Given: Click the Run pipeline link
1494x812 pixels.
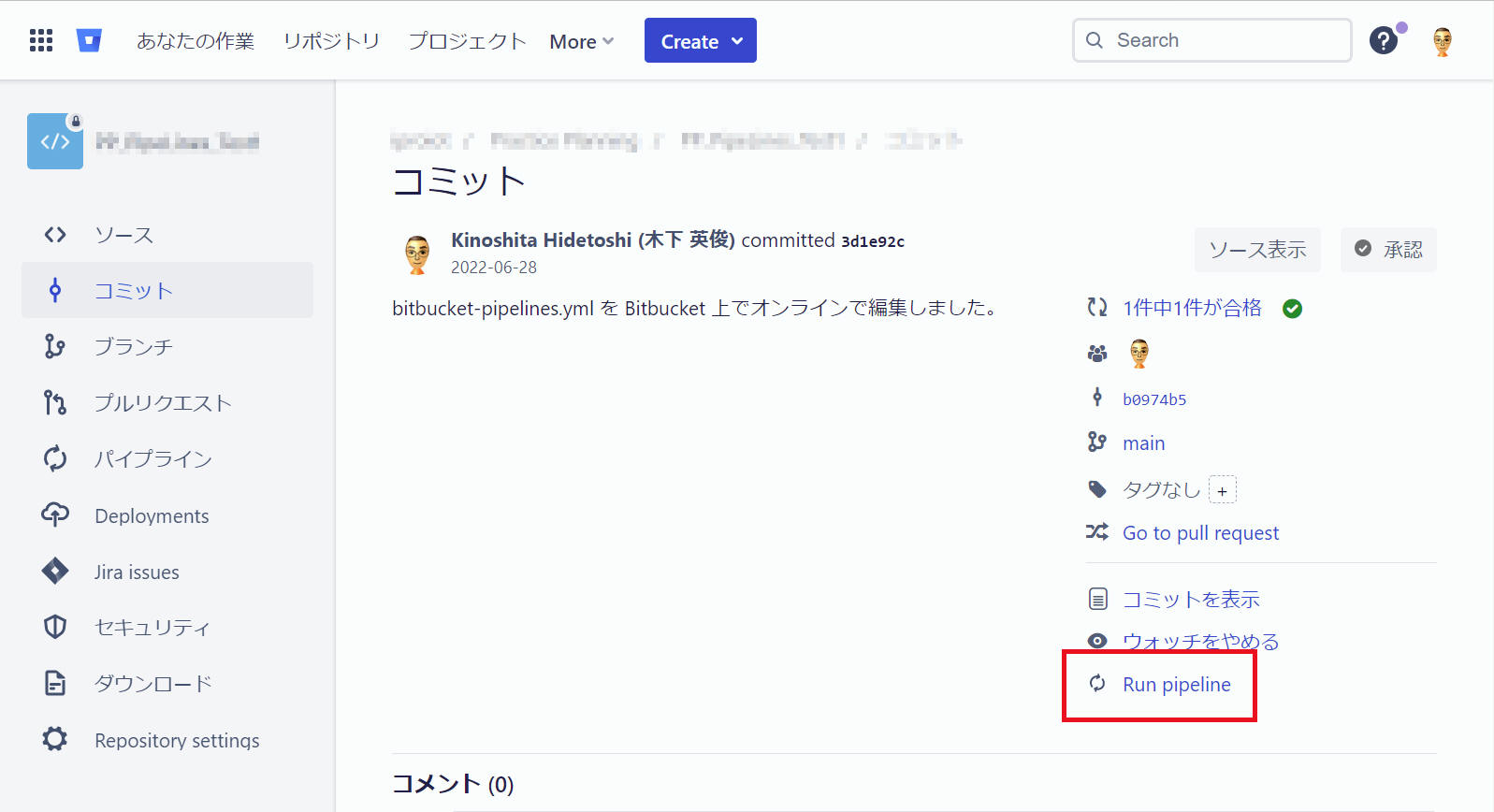Looking at the screenshot, I should pyautogui.click(x=1176, y=685).
